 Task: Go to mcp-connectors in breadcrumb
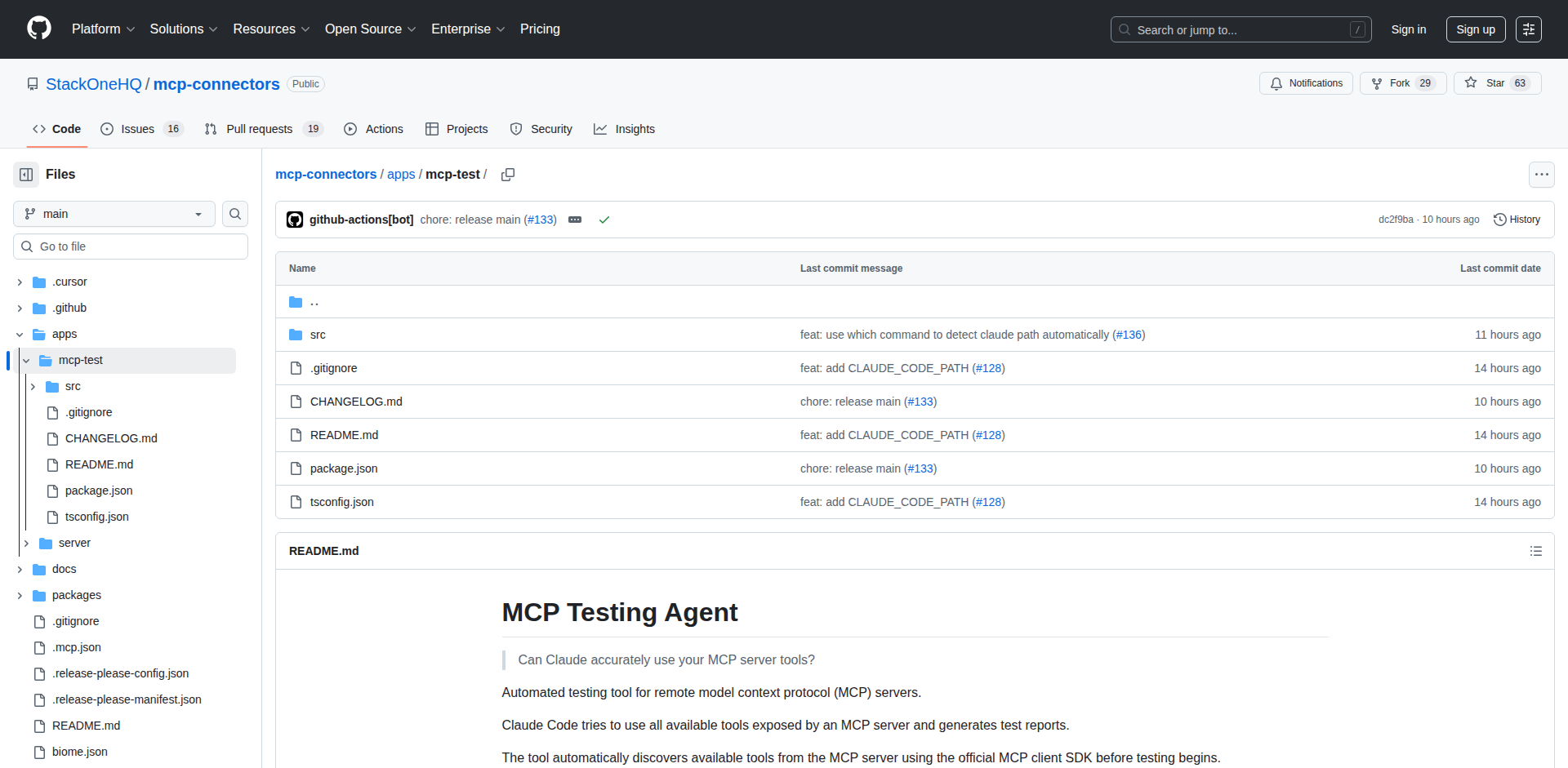[x=326, y=175]
